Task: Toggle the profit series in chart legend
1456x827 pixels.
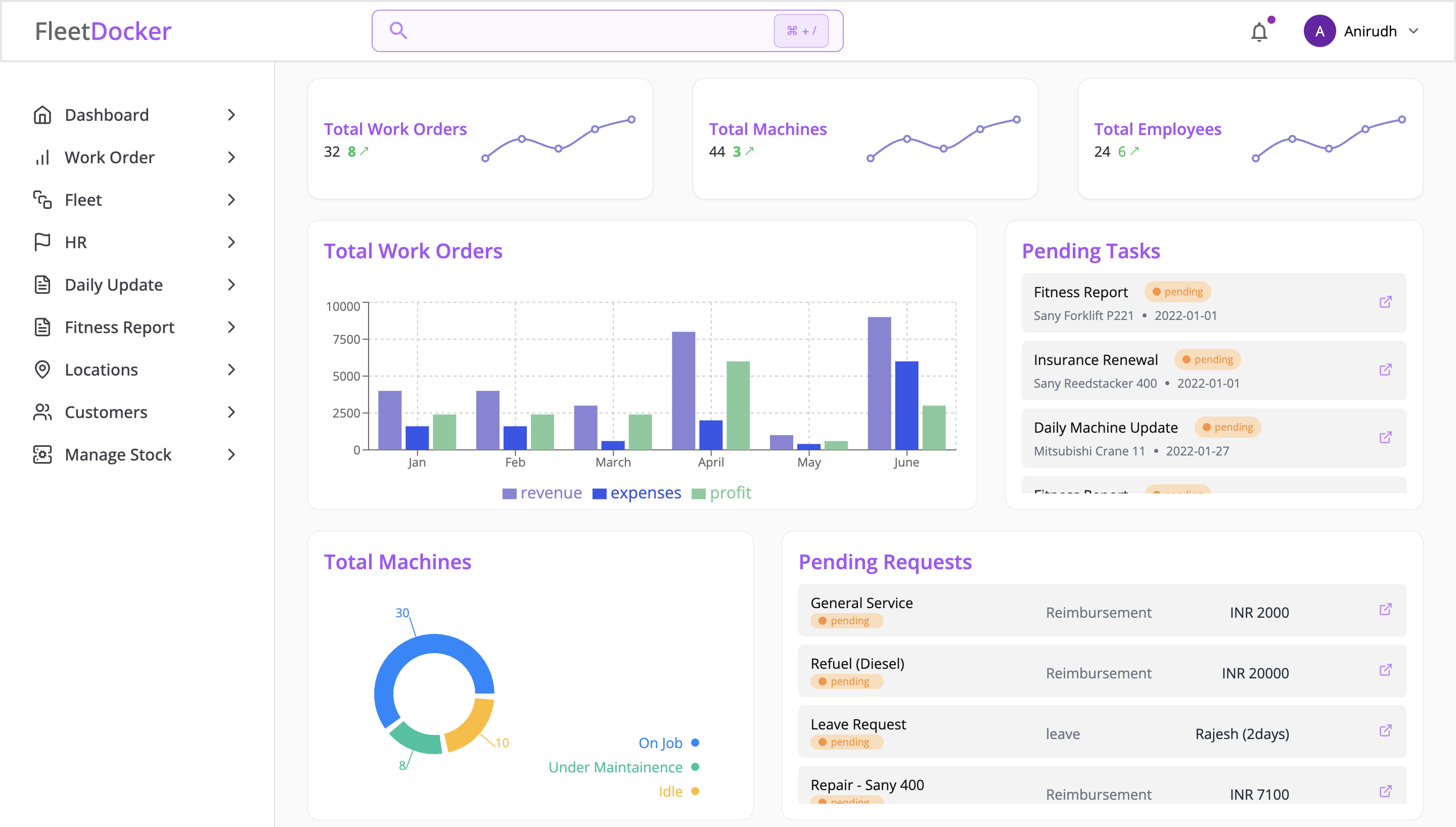Action: (721, 493)
